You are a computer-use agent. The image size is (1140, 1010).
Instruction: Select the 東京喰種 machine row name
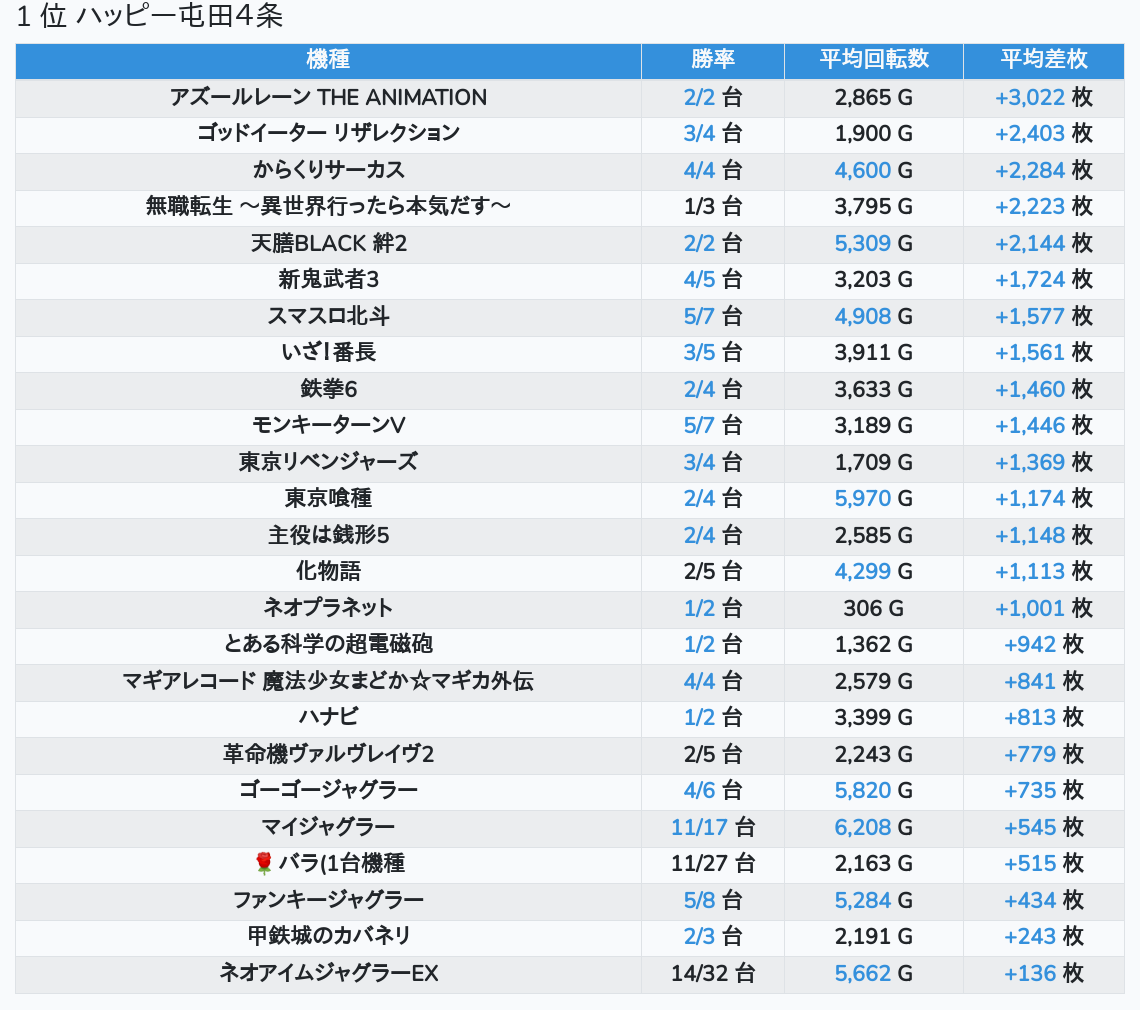pyautogui.click(x=328, y=498)
